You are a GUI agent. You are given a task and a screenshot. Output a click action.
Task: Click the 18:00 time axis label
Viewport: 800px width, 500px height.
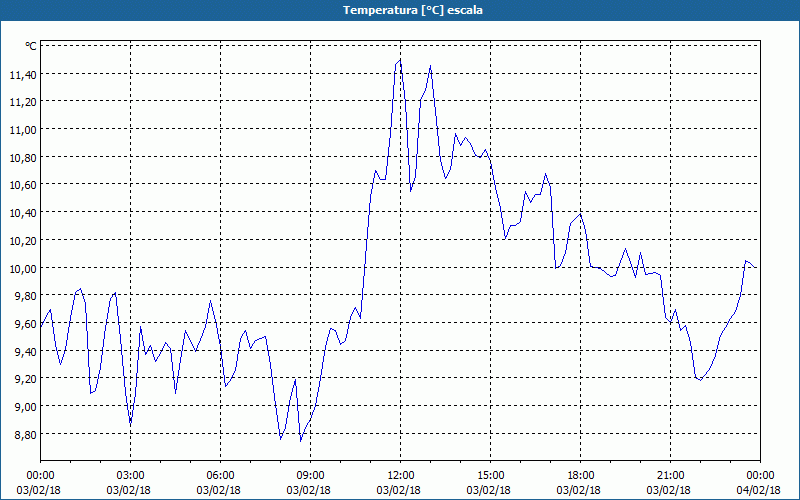tap(581, 476)
